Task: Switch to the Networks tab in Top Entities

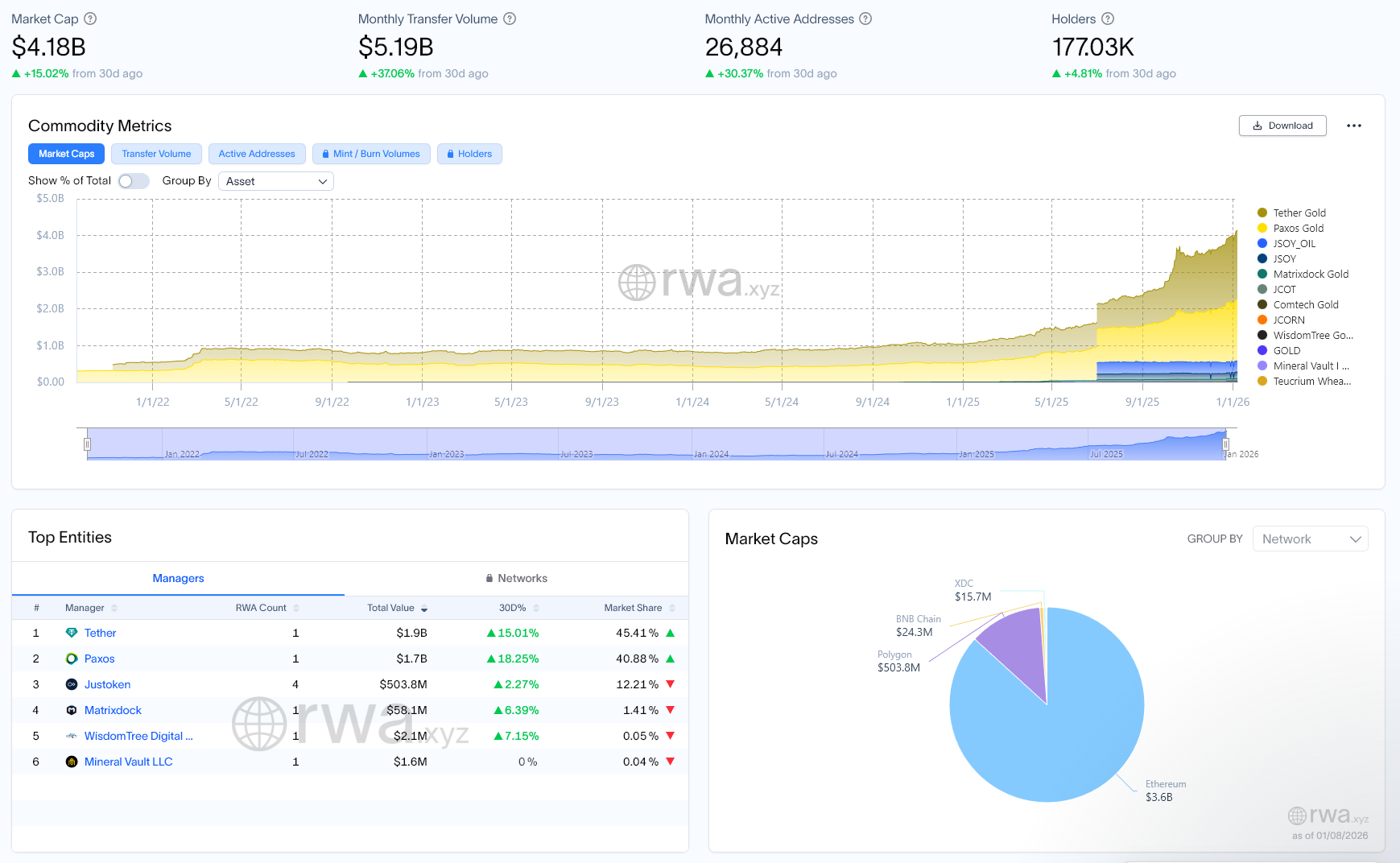Action: pyautogui.click(x=518, y=578)
